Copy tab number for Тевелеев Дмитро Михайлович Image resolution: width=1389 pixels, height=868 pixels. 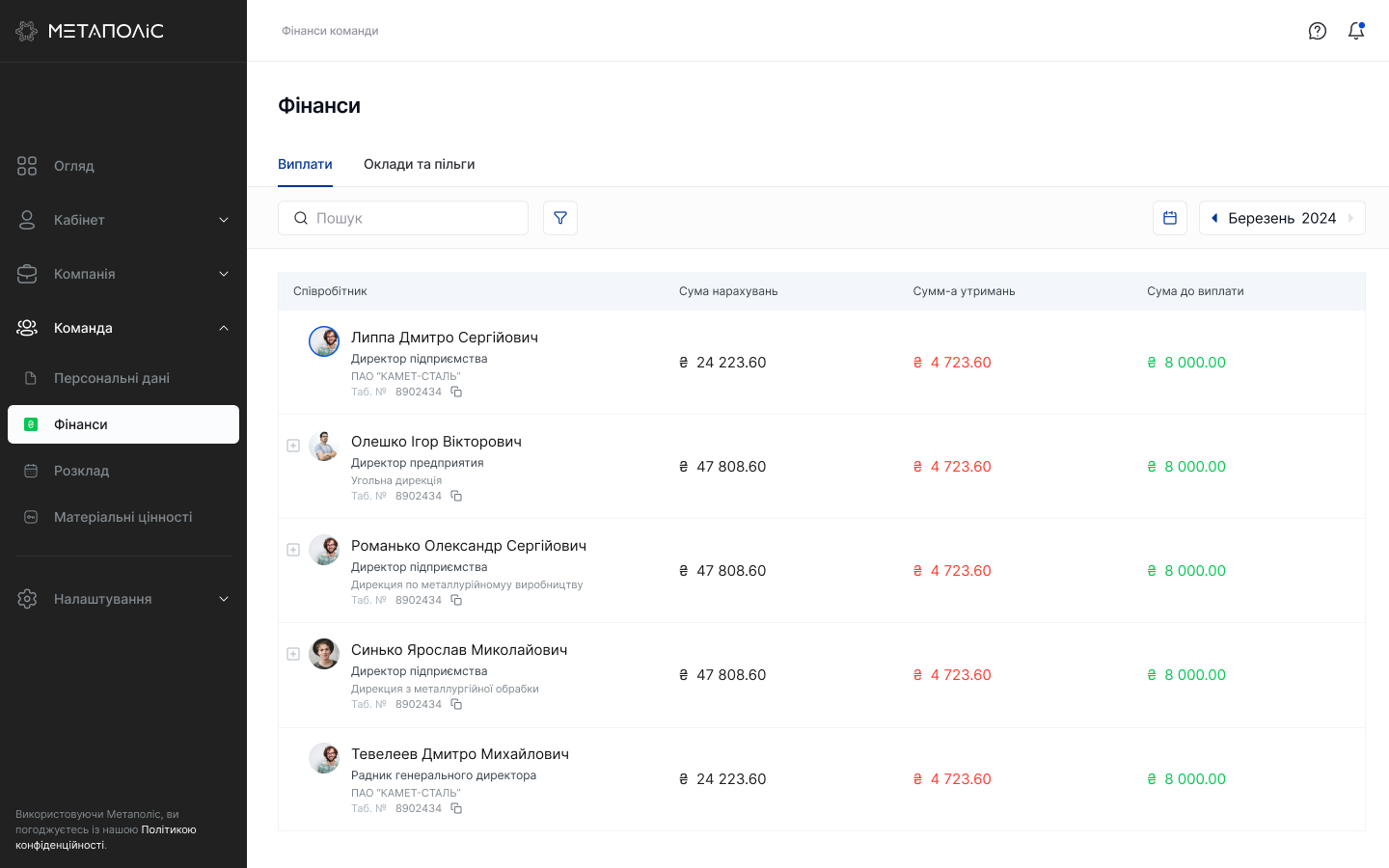click(x=456, y=808)
